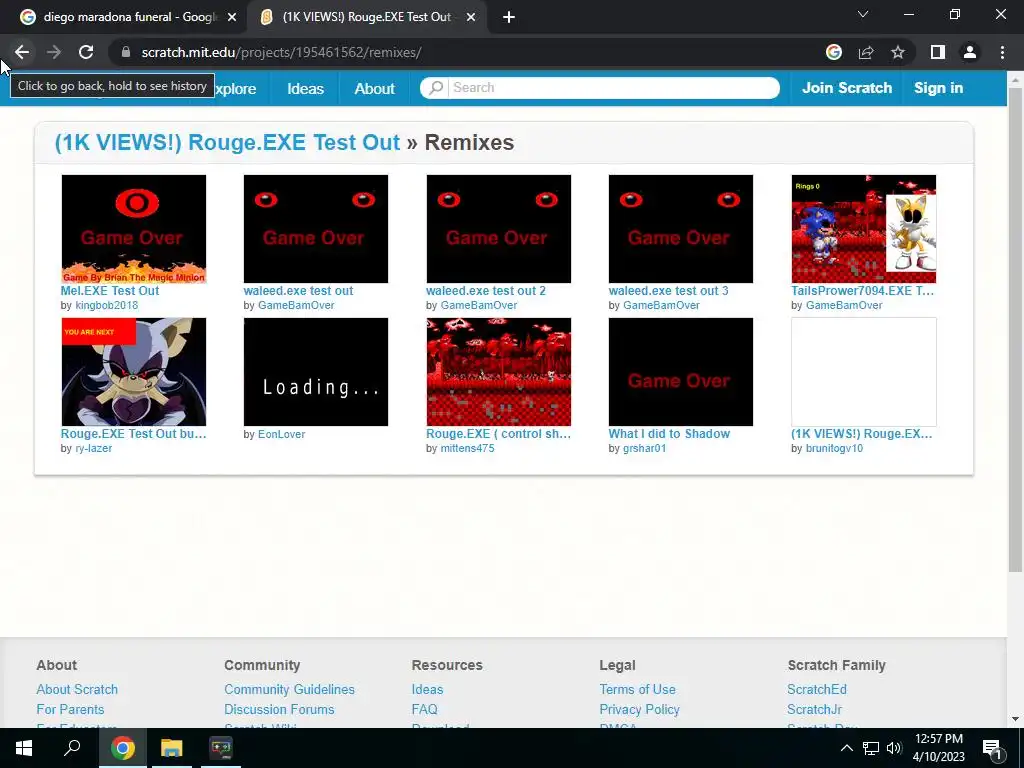The image size is (1024, 768).
Task: Click Sign in
Action: (x=938, y=88)
